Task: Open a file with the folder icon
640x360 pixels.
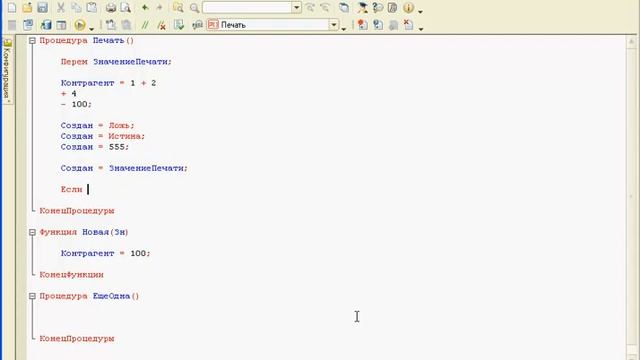Action: [x=27, y=8]
